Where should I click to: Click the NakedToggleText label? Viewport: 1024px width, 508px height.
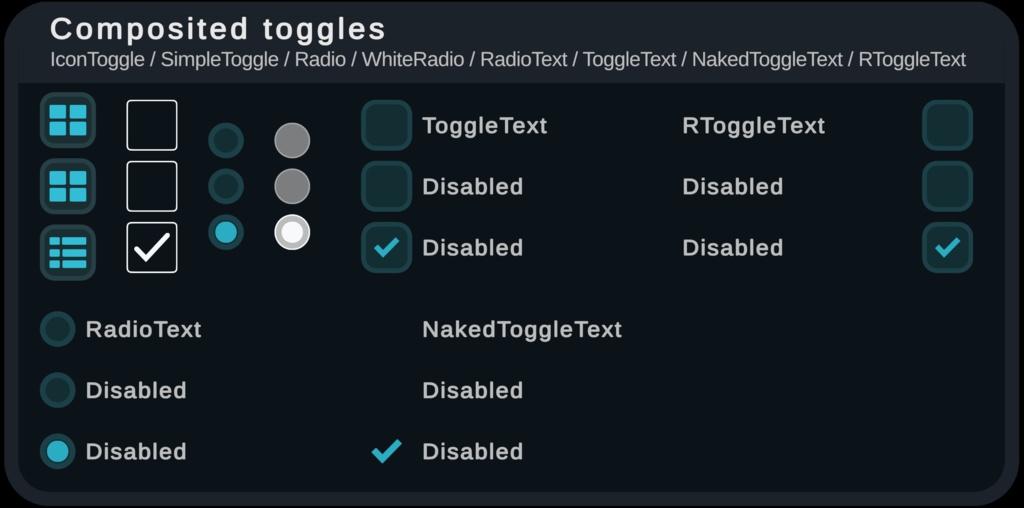[x=522, y=329]
